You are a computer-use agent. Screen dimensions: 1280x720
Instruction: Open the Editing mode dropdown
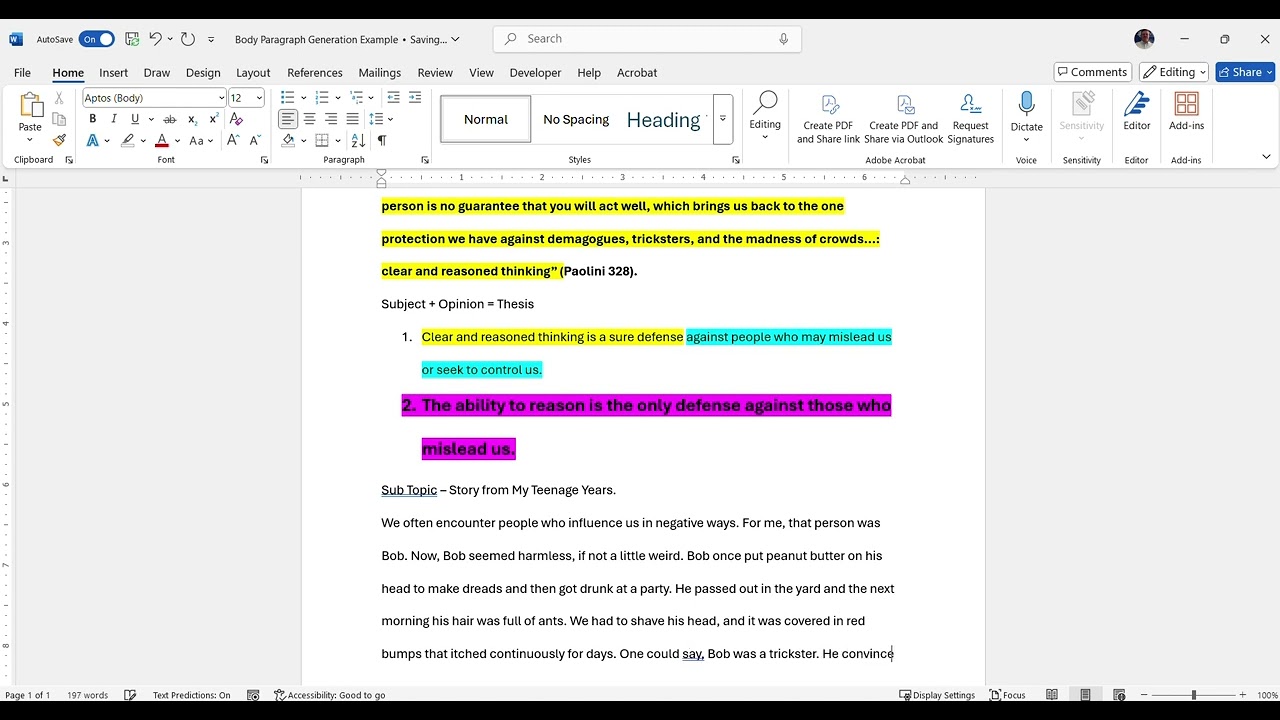1174,72
